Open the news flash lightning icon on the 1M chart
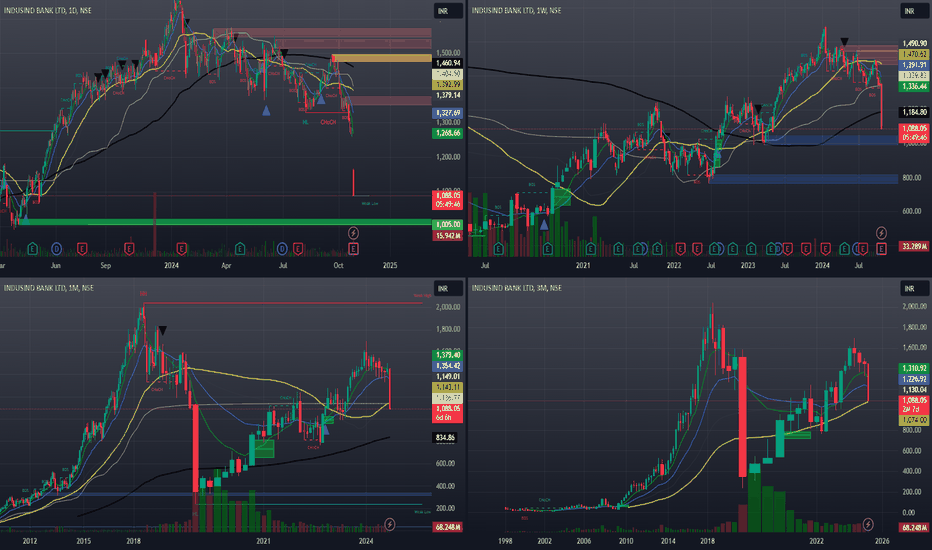Viewport: 932px width, 550px height. [390, 524]
